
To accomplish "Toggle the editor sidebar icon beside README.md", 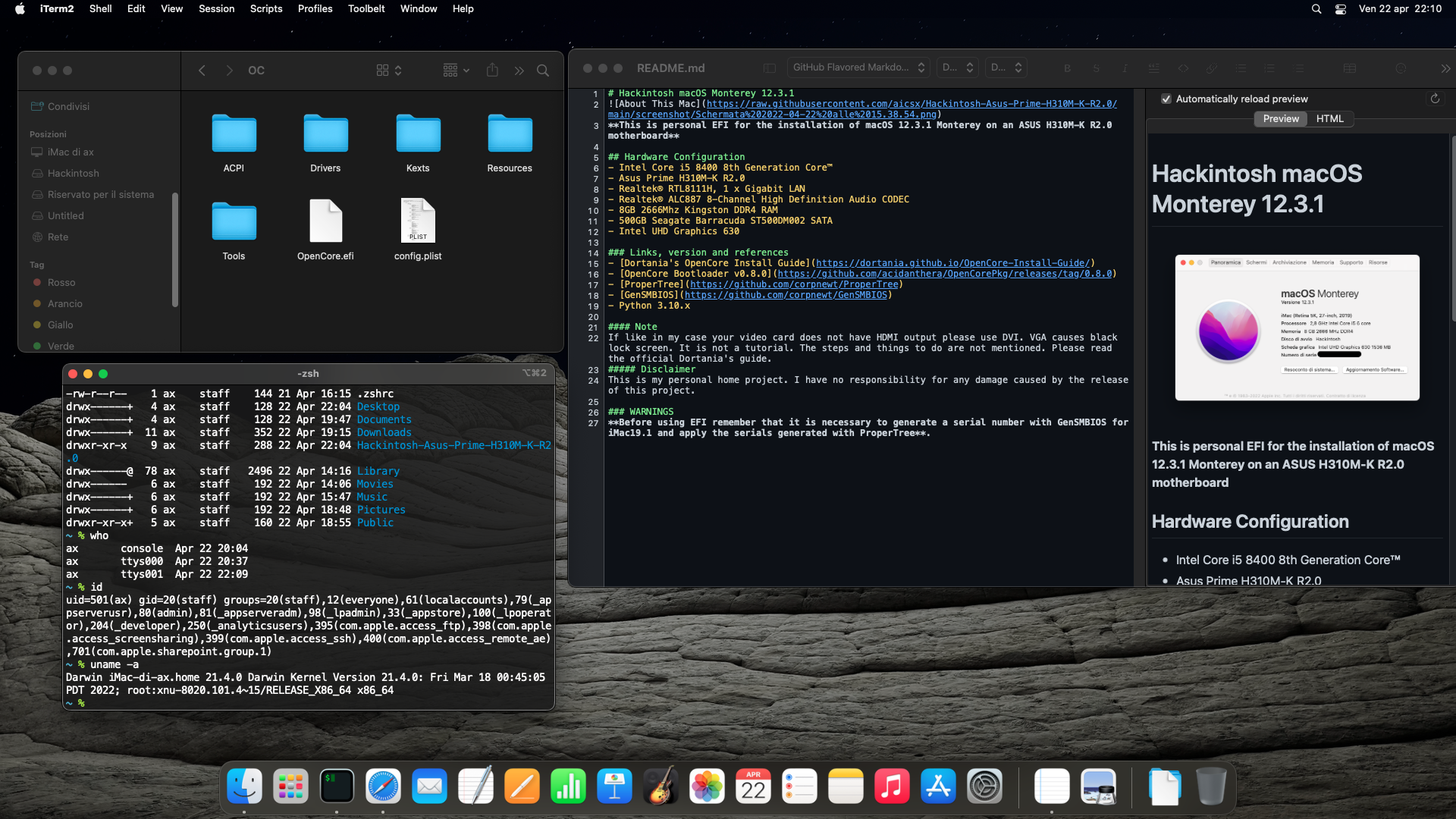I will click(x=769, y=68).
